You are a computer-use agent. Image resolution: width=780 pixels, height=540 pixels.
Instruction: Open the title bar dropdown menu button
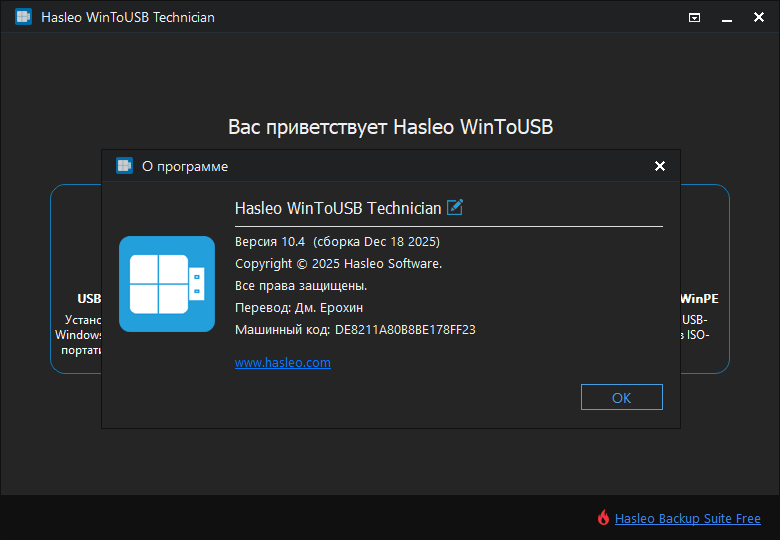coord(695,17)
